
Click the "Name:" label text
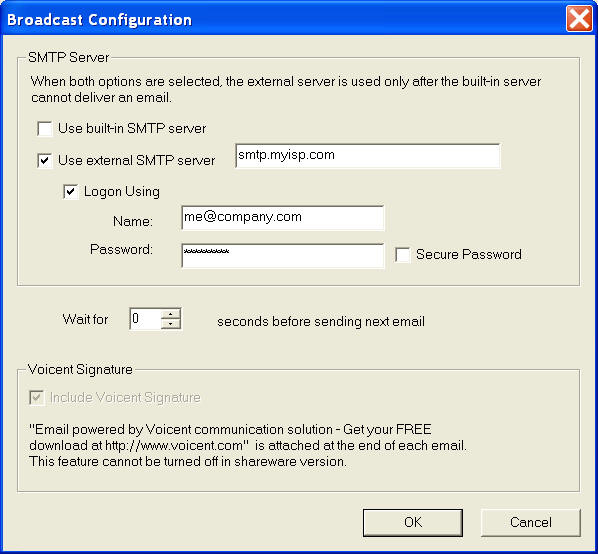tap(133, 222)
